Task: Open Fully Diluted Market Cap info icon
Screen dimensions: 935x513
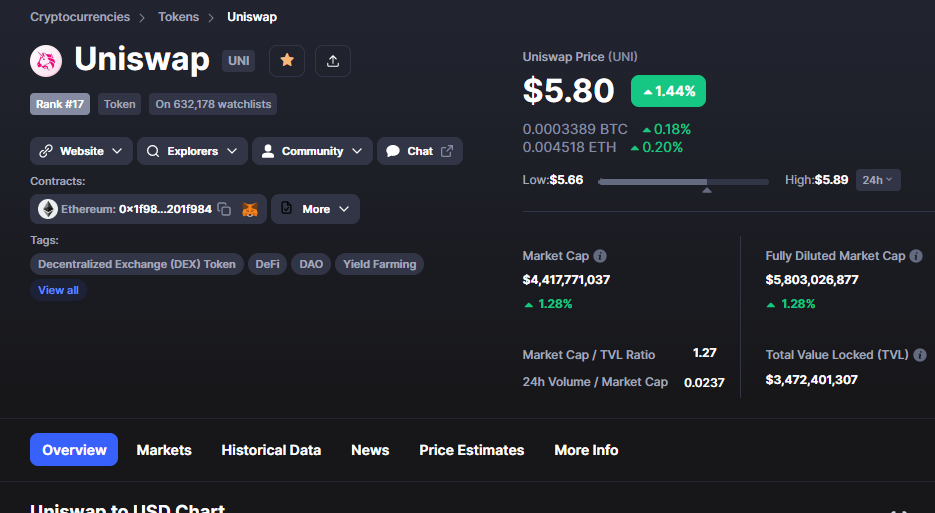Action: tap(916, 256)
